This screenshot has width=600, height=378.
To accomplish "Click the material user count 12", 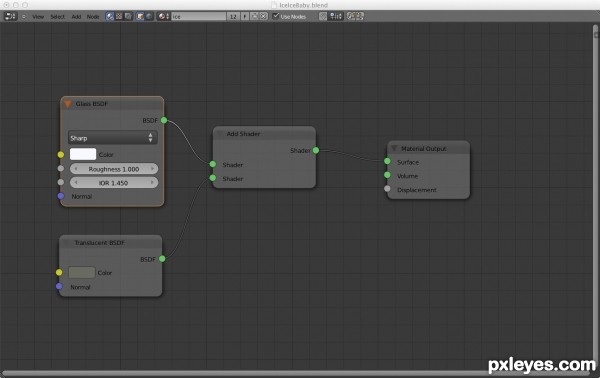I will [233, 16].
